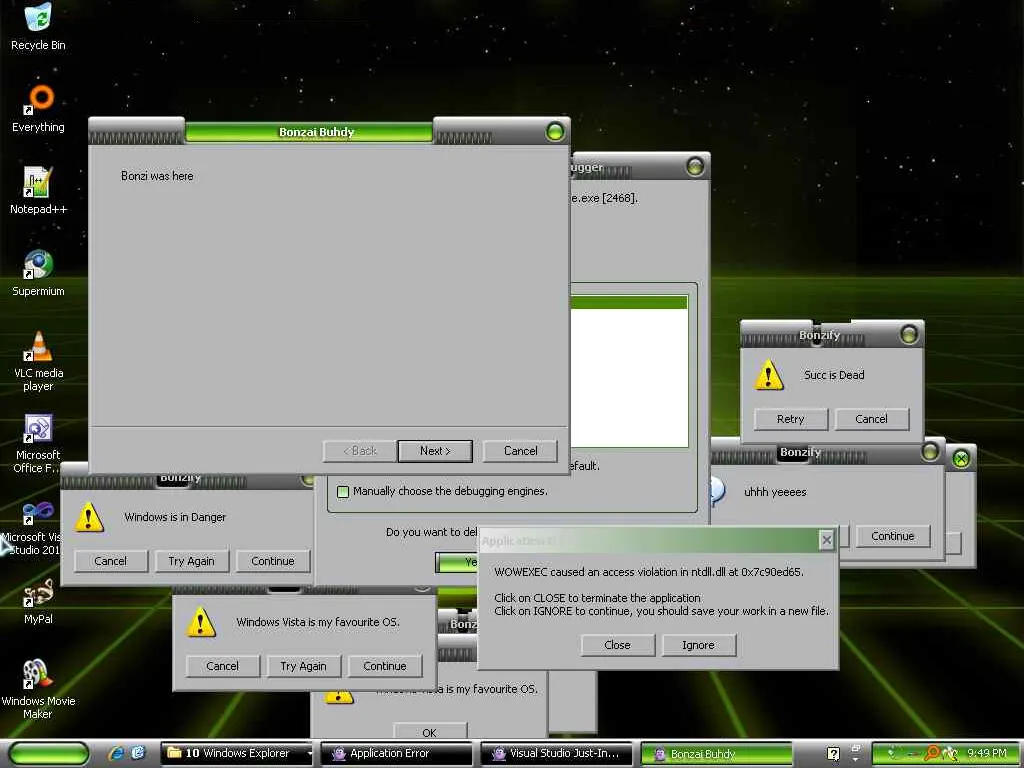
Task: Click the Bonzi was here text
Action: (157, 176)
